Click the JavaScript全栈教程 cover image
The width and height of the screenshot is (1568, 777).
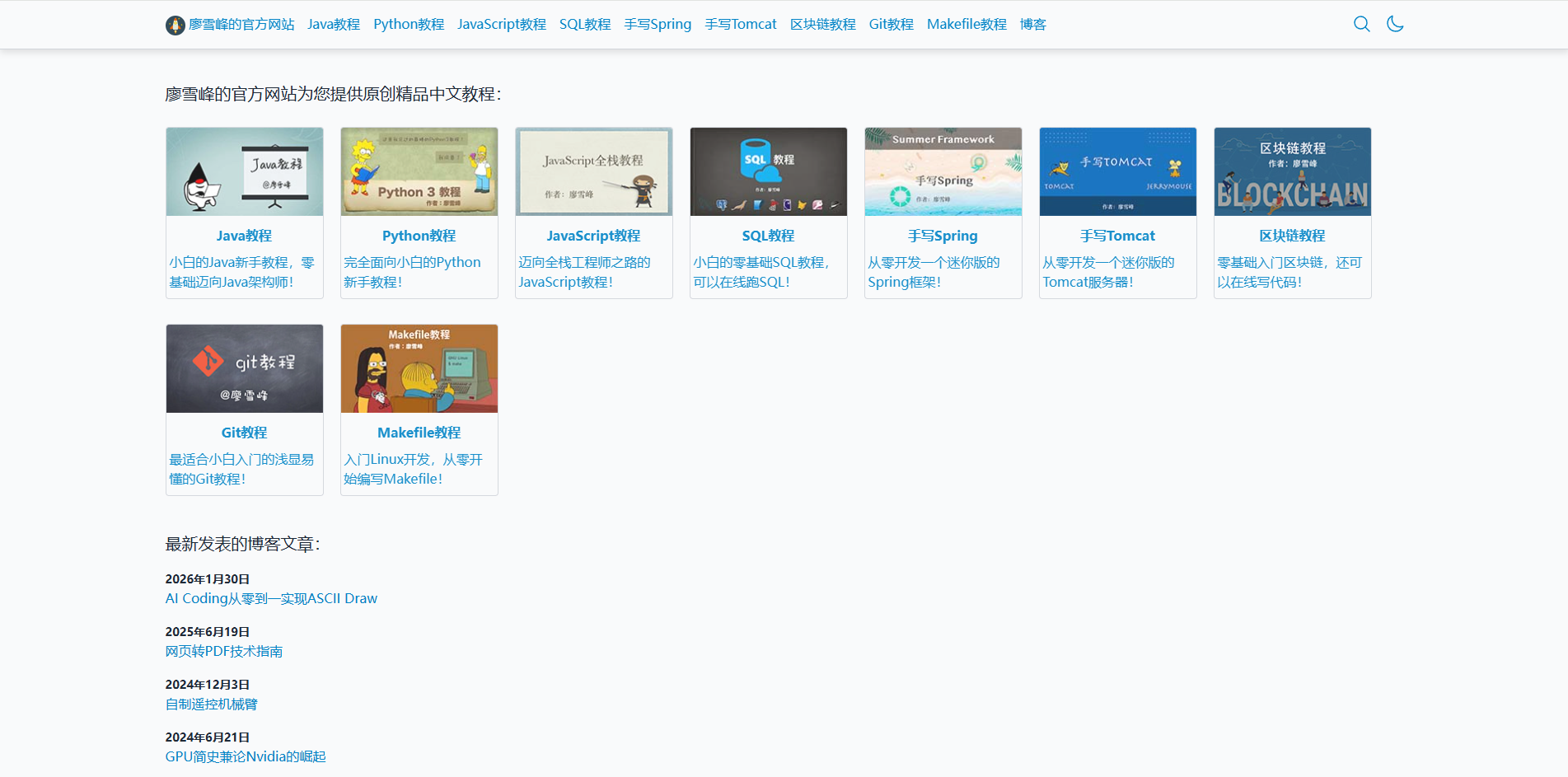point(593,171)
